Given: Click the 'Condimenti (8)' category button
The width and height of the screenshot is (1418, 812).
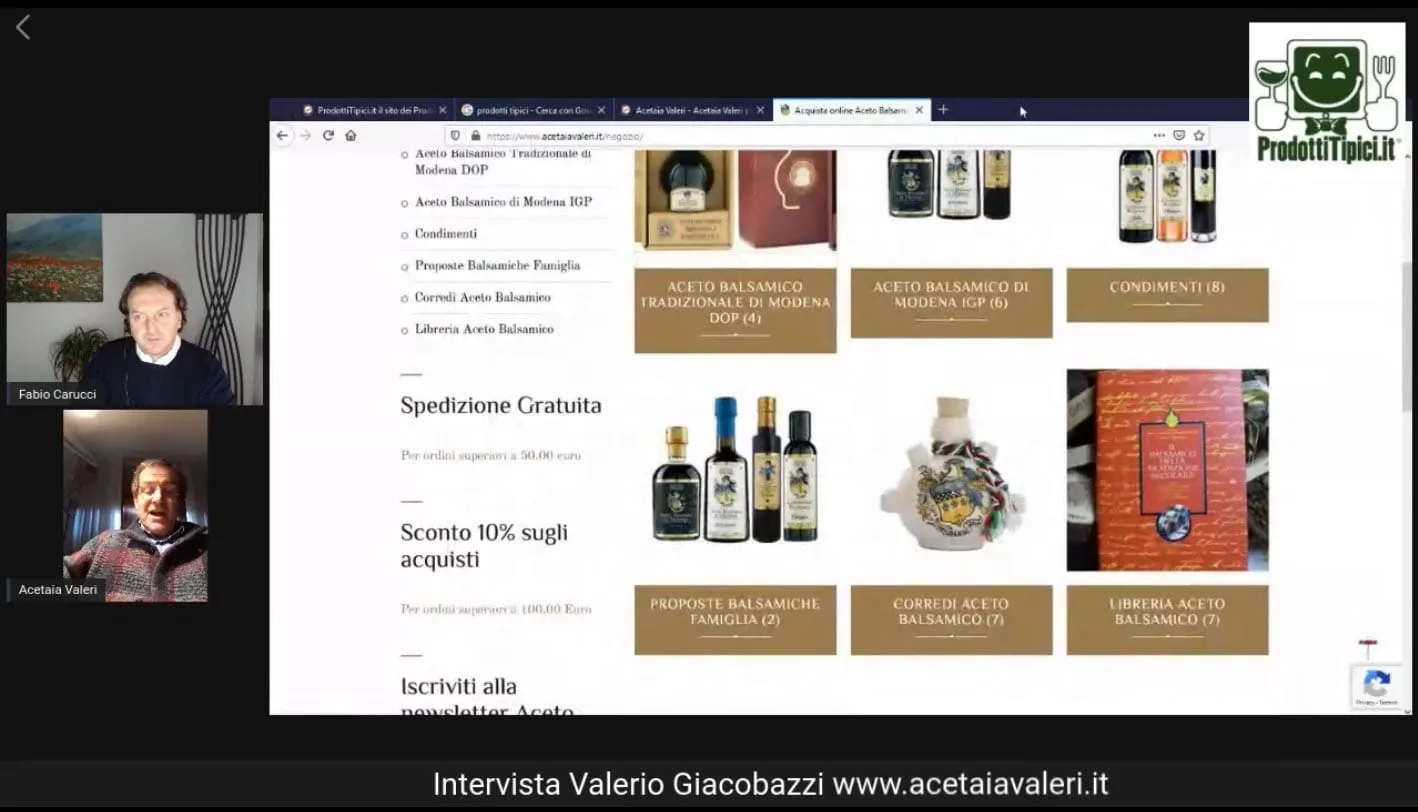Looking at the screenshot, I should (1167, 295).
